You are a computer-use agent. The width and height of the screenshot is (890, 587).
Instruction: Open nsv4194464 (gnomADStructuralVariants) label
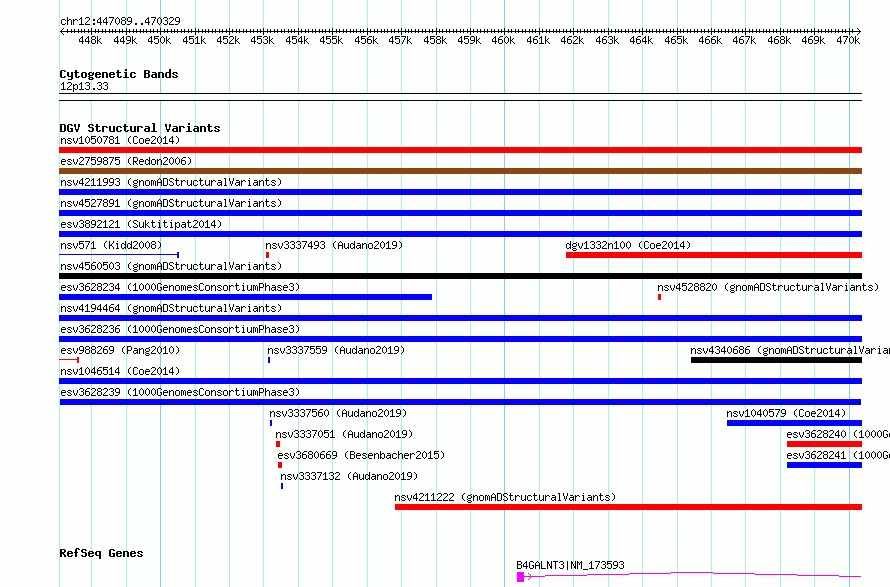pos(171,308)
